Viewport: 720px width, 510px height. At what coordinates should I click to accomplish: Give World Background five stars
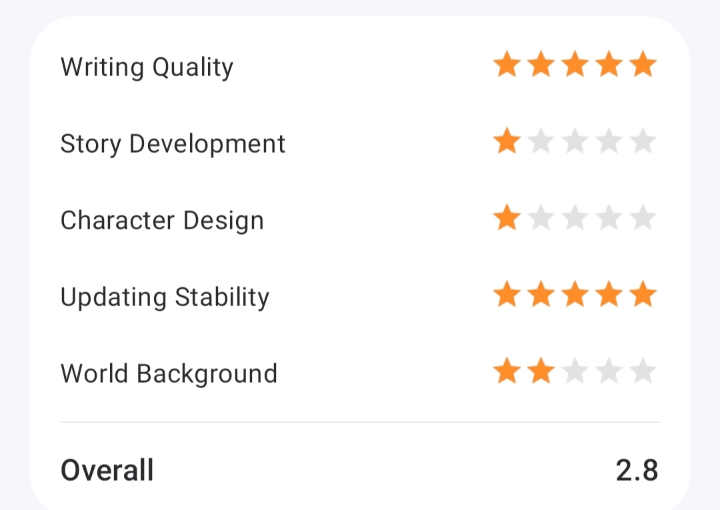pyautogui.click(x=643, y=371)
